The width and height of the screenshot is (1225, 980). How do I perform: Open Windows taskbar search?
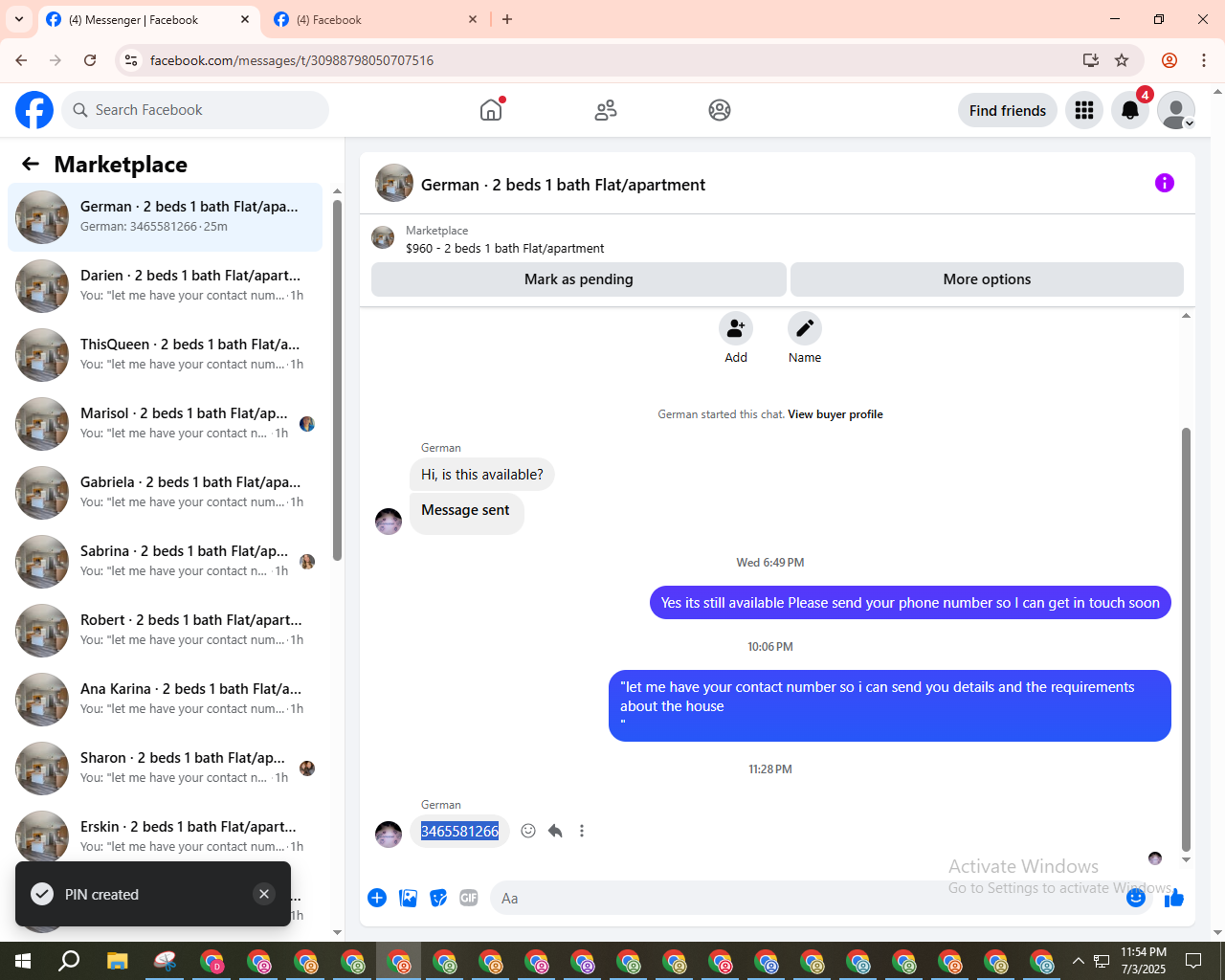click(69, 961)
